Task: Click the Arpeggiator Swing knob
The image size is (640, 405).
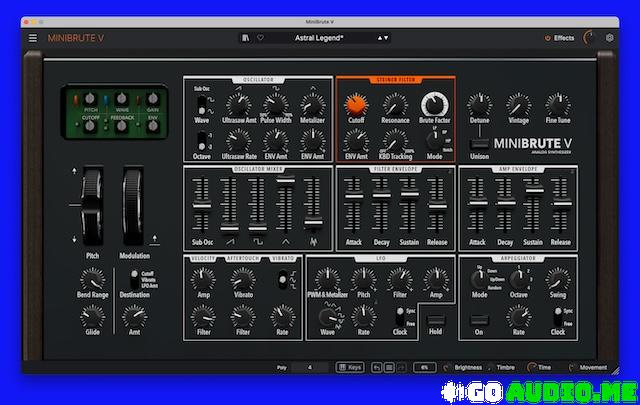Action: click(x=558, y=280)
